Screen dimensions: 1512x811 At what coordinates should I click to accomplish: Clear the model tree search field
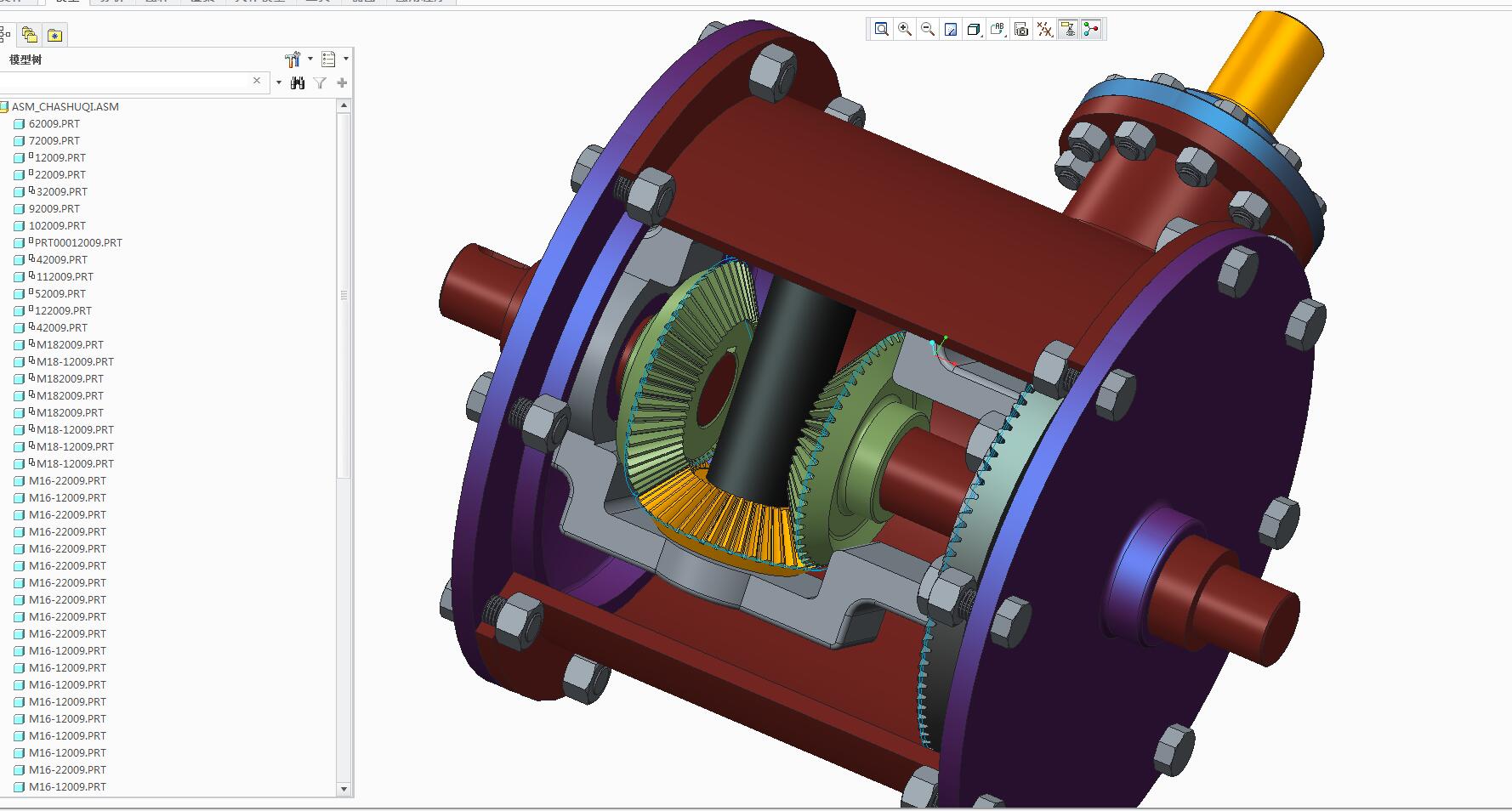tap(257, 81)
